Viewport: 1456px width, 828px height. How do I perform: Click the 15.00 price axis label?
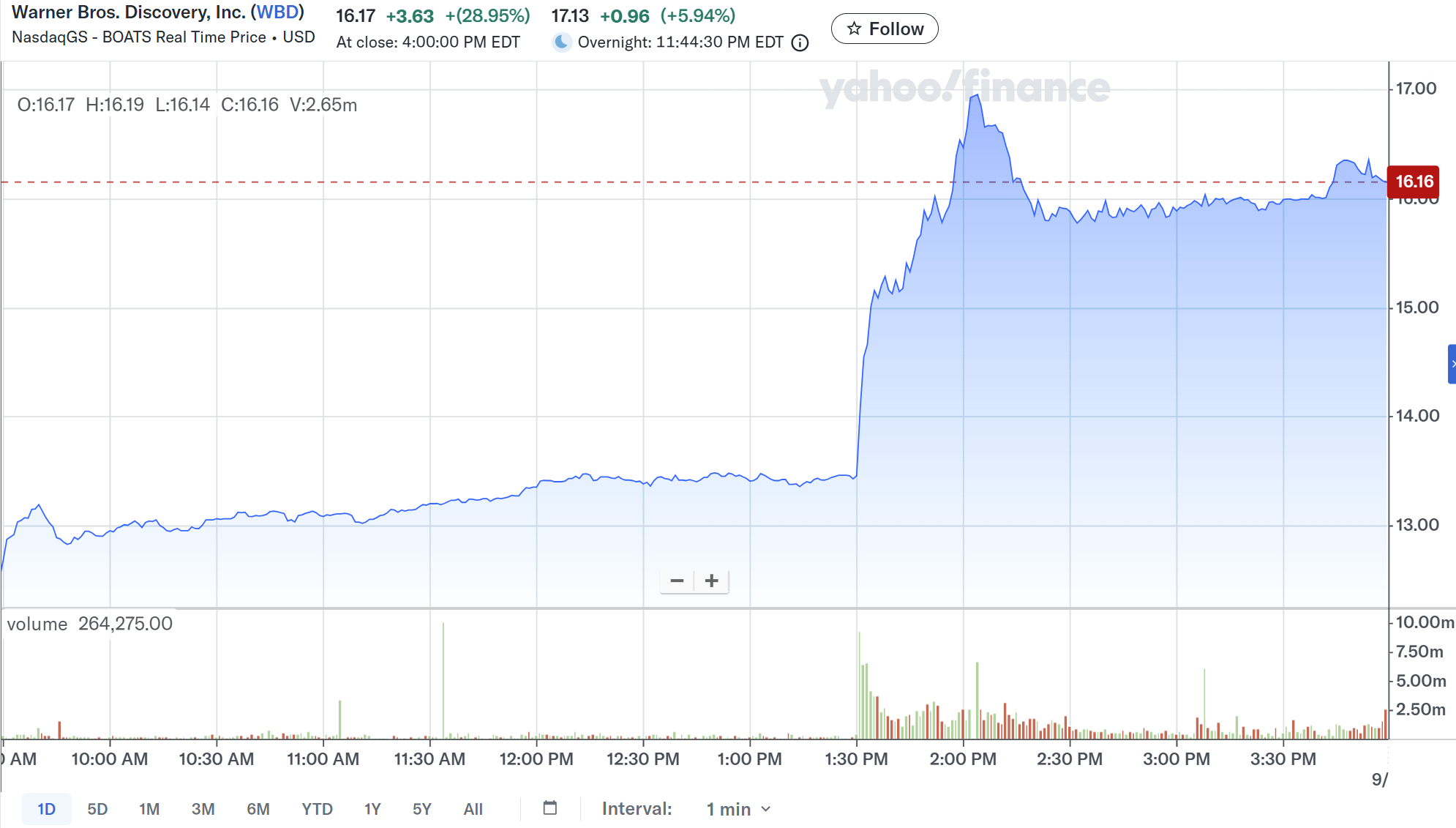(x=1416, y=307)
